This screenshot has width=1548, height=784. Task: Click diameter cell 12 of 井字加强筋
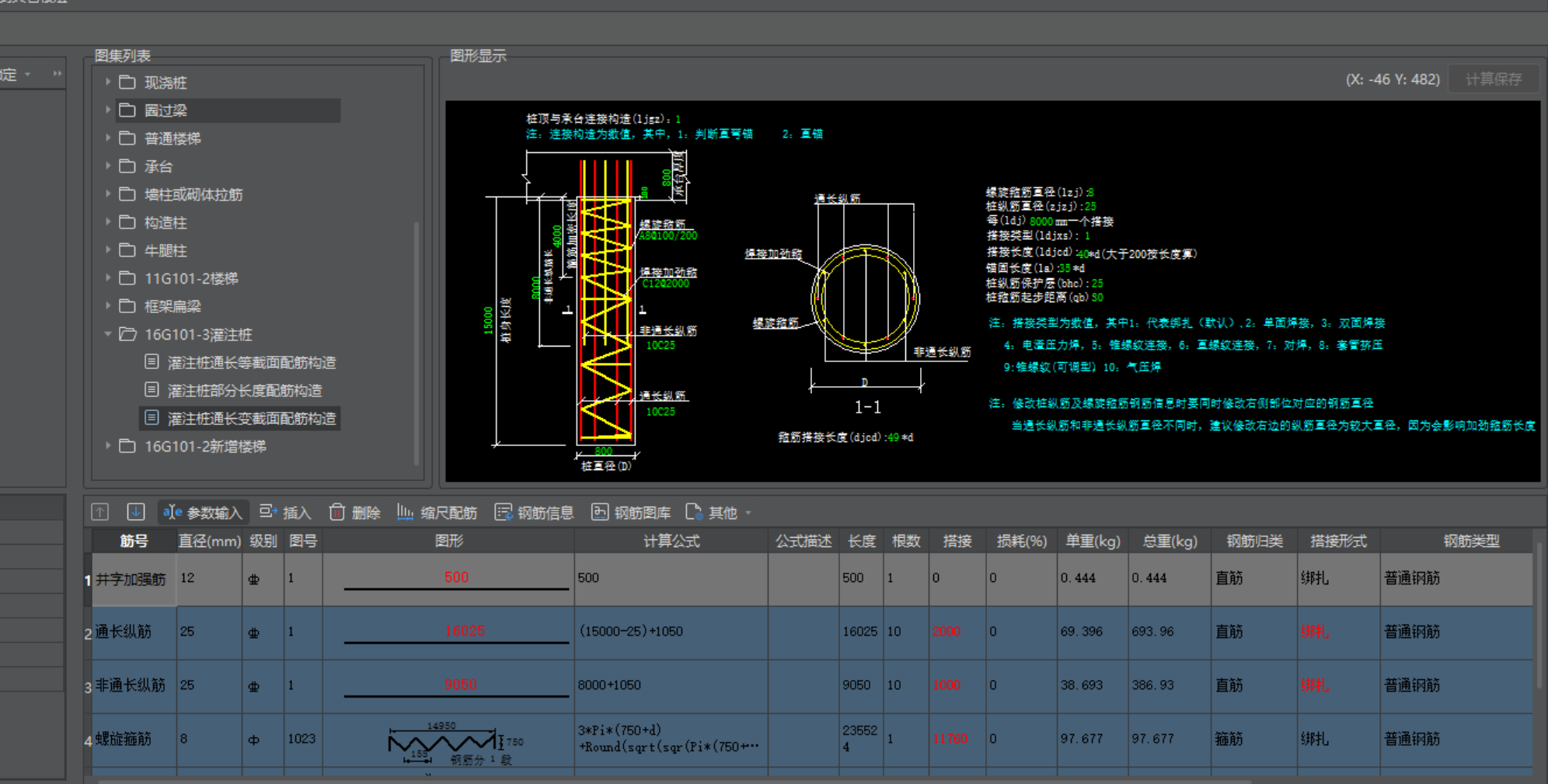pyautogui.click(x=209, y=579)
